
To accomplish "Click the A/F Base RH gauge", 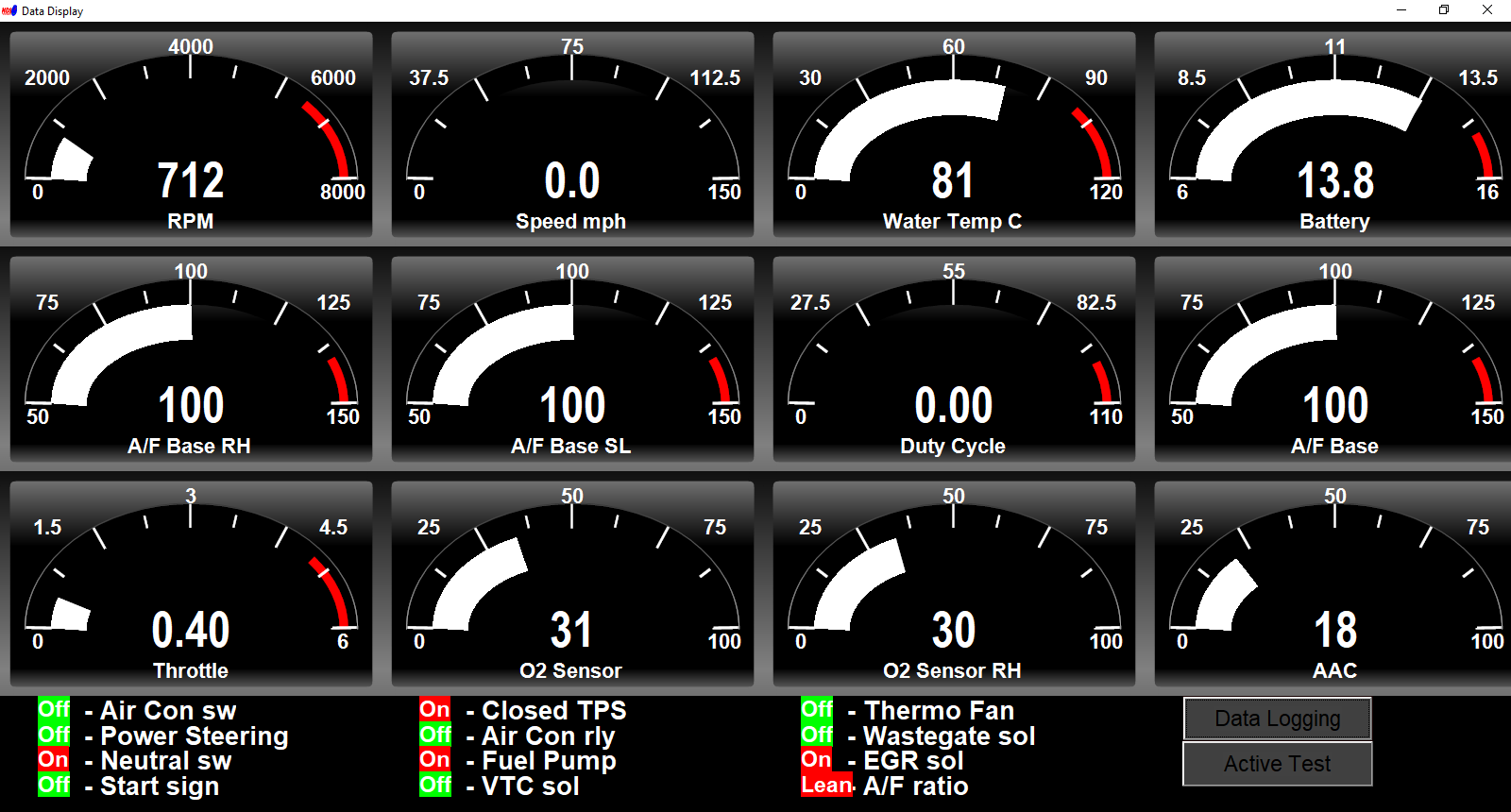I will tap(191, 360).
